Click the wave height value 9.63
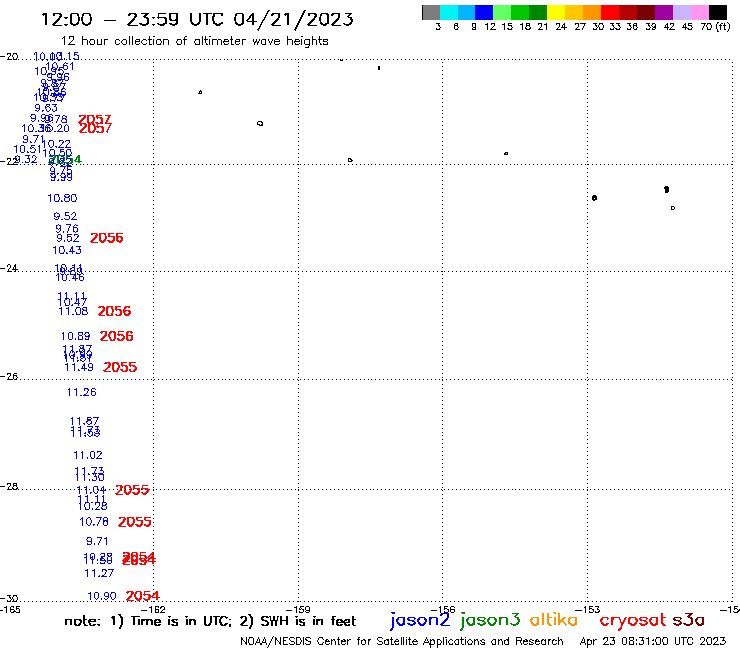The width and height of the screenshot is (740, 650). tap(46, 108)
